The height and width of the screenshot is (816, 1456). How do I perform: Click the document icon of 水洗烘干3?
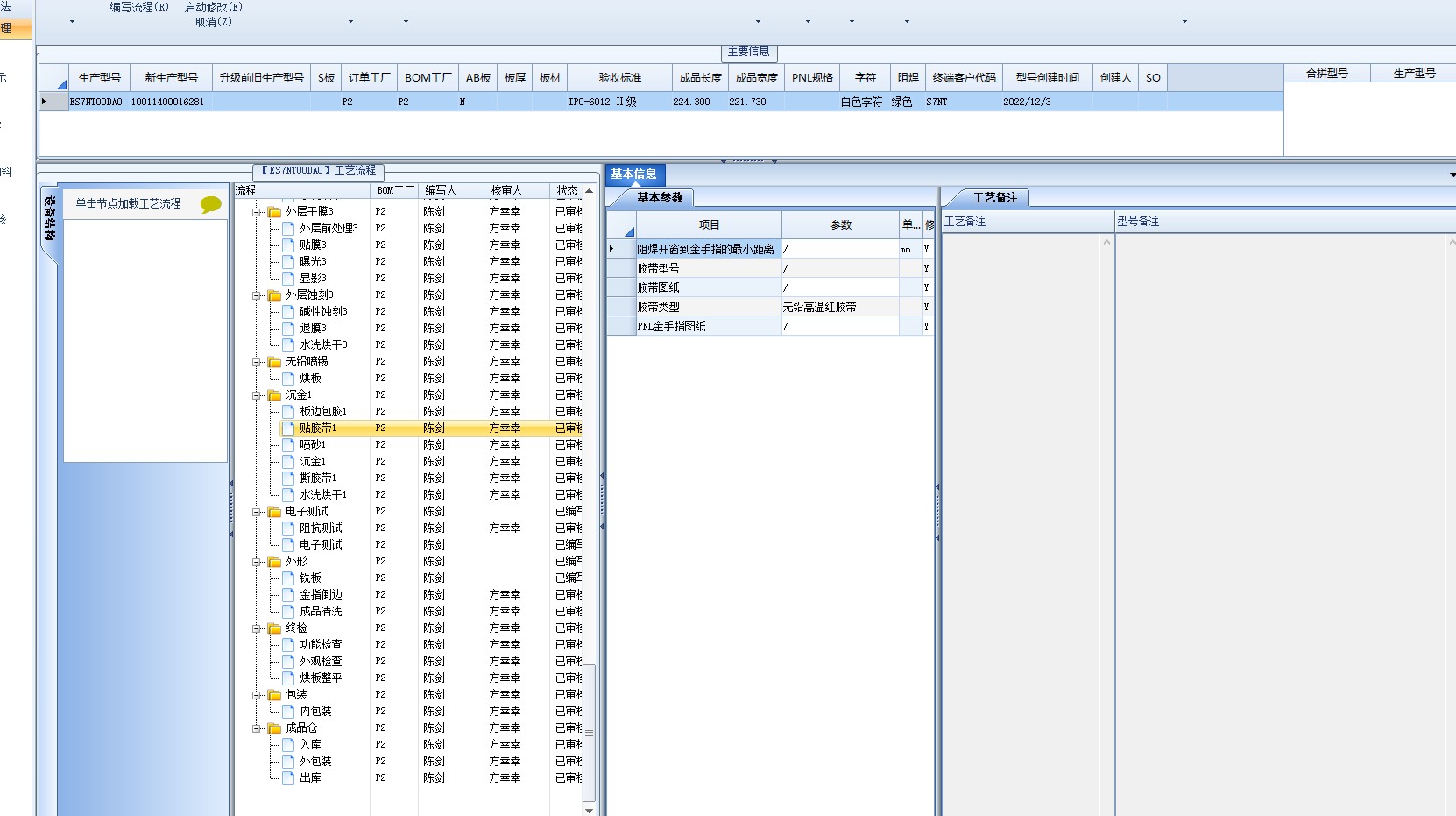tap(288, 344)
